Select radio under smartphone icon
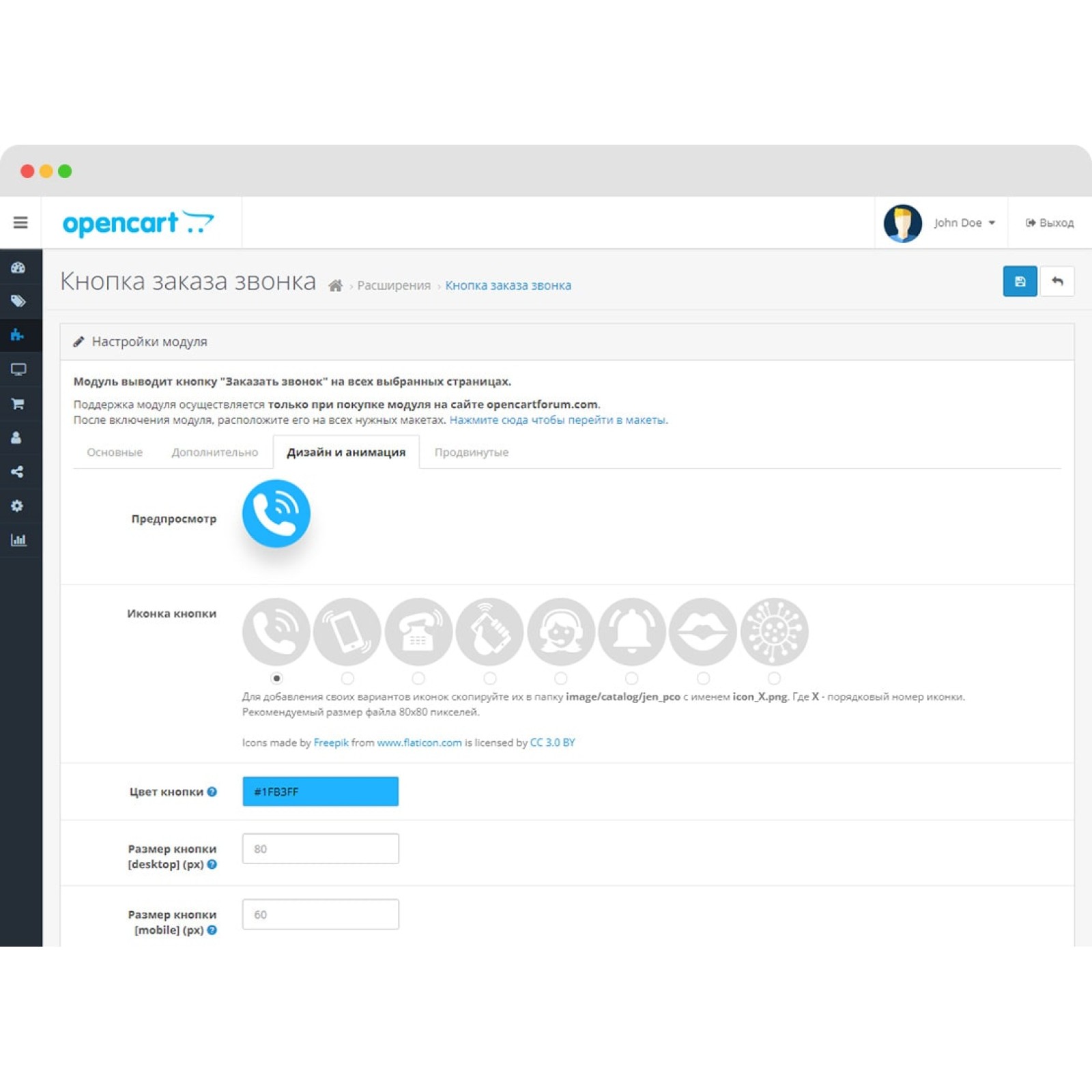 pos(347,678)
